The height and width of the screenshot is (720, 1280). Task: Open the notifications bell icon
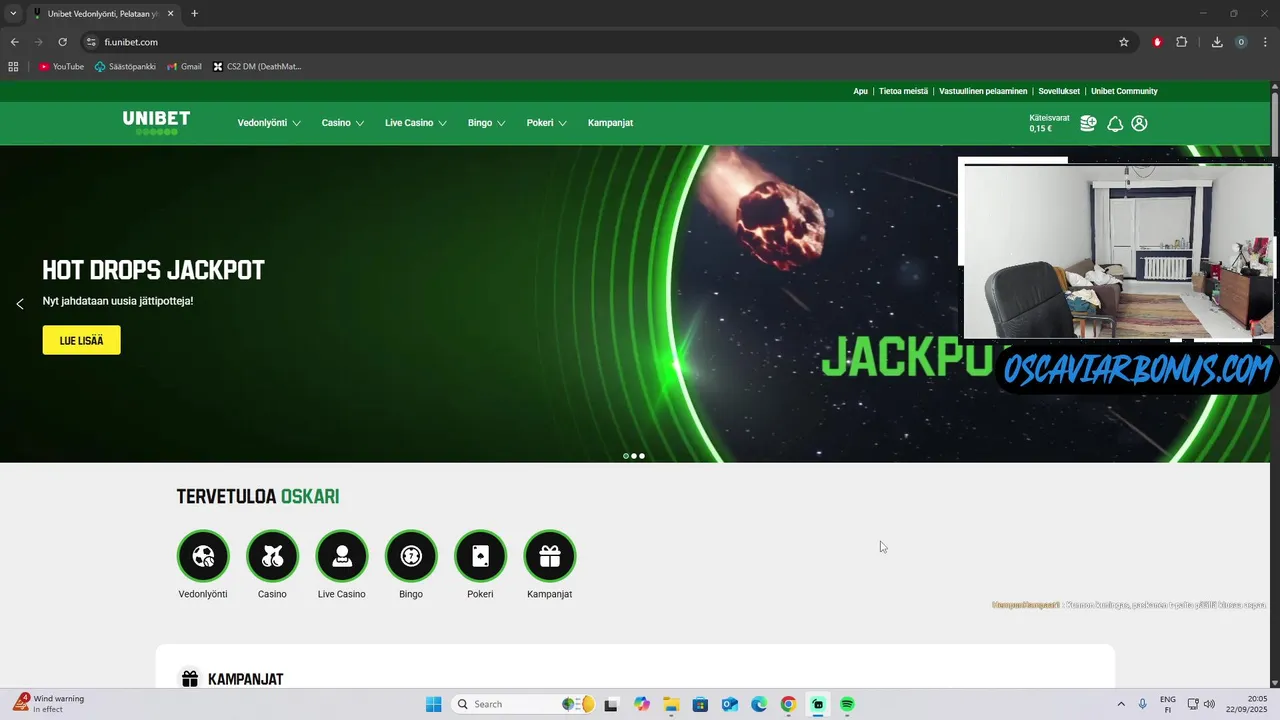pyautogui.click(x=1115, y=124)
